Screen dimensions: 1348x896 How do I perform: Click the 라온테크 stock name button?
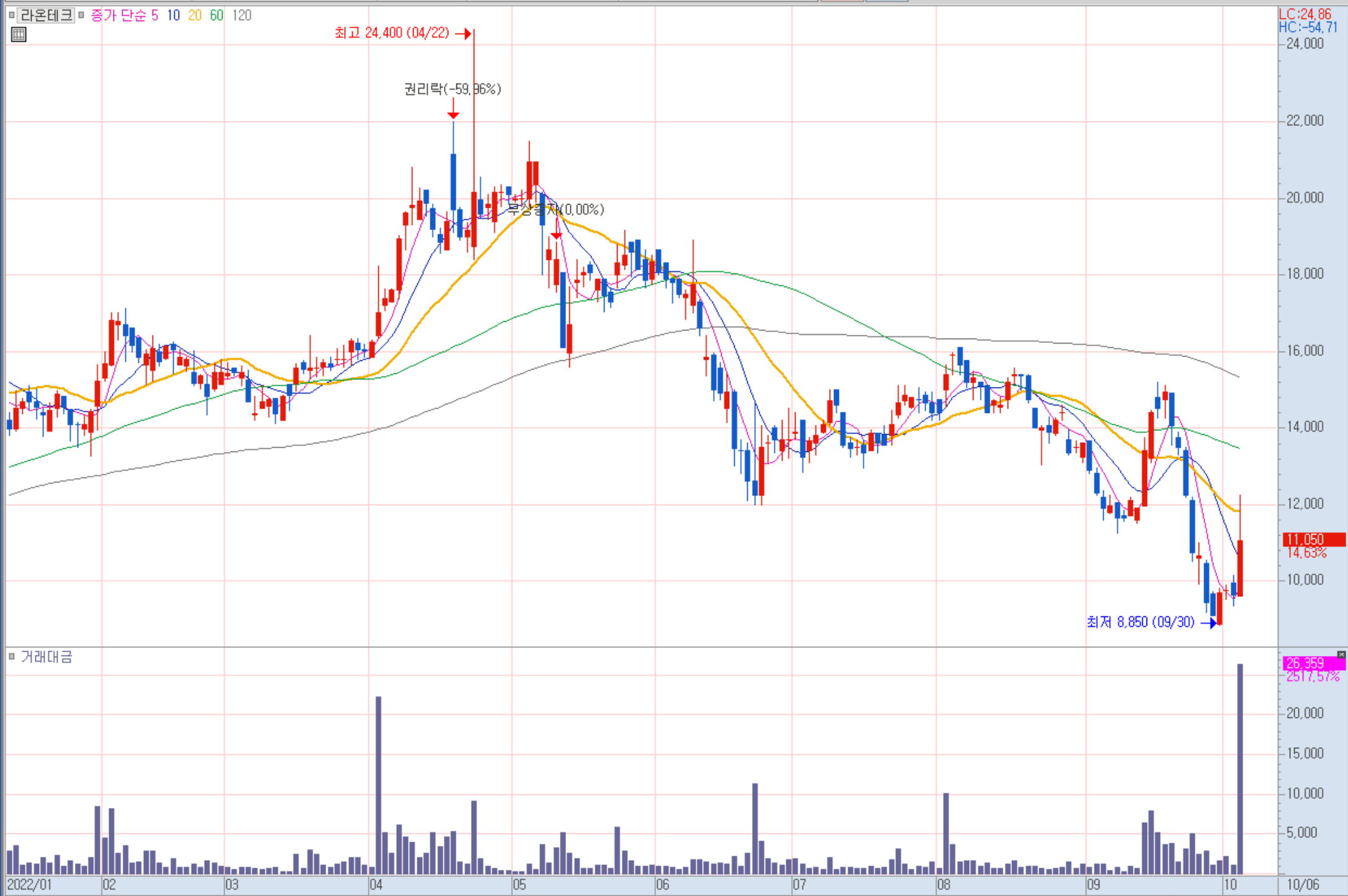pyautogui.click(x=46, y=15)
